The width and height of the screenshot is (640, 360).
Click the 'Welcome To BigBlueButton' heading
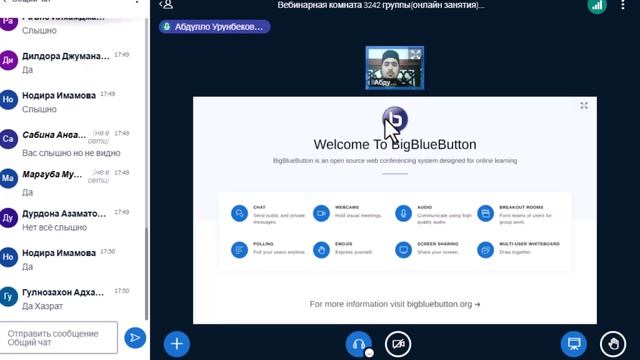click(x=395, y=144)
